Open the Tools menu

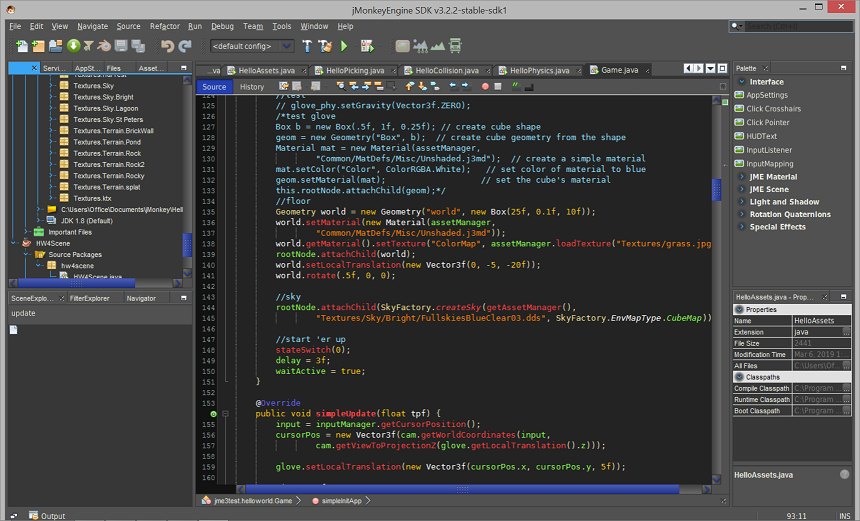coord(281,26)
